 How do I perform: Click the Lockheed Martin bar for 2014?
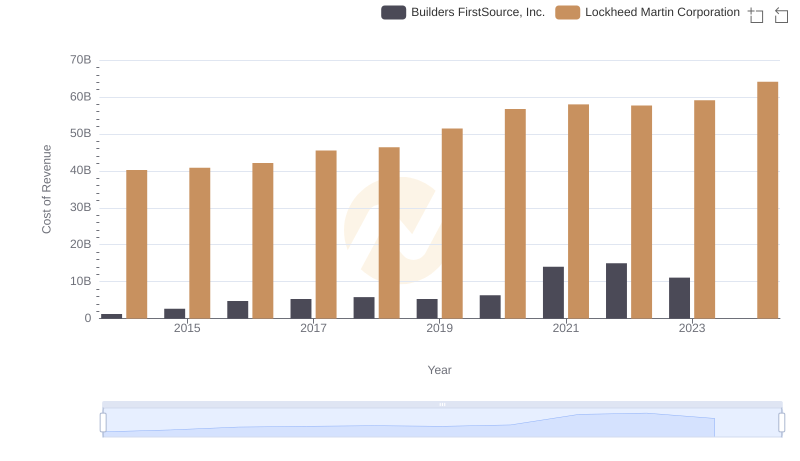[137, 244]
